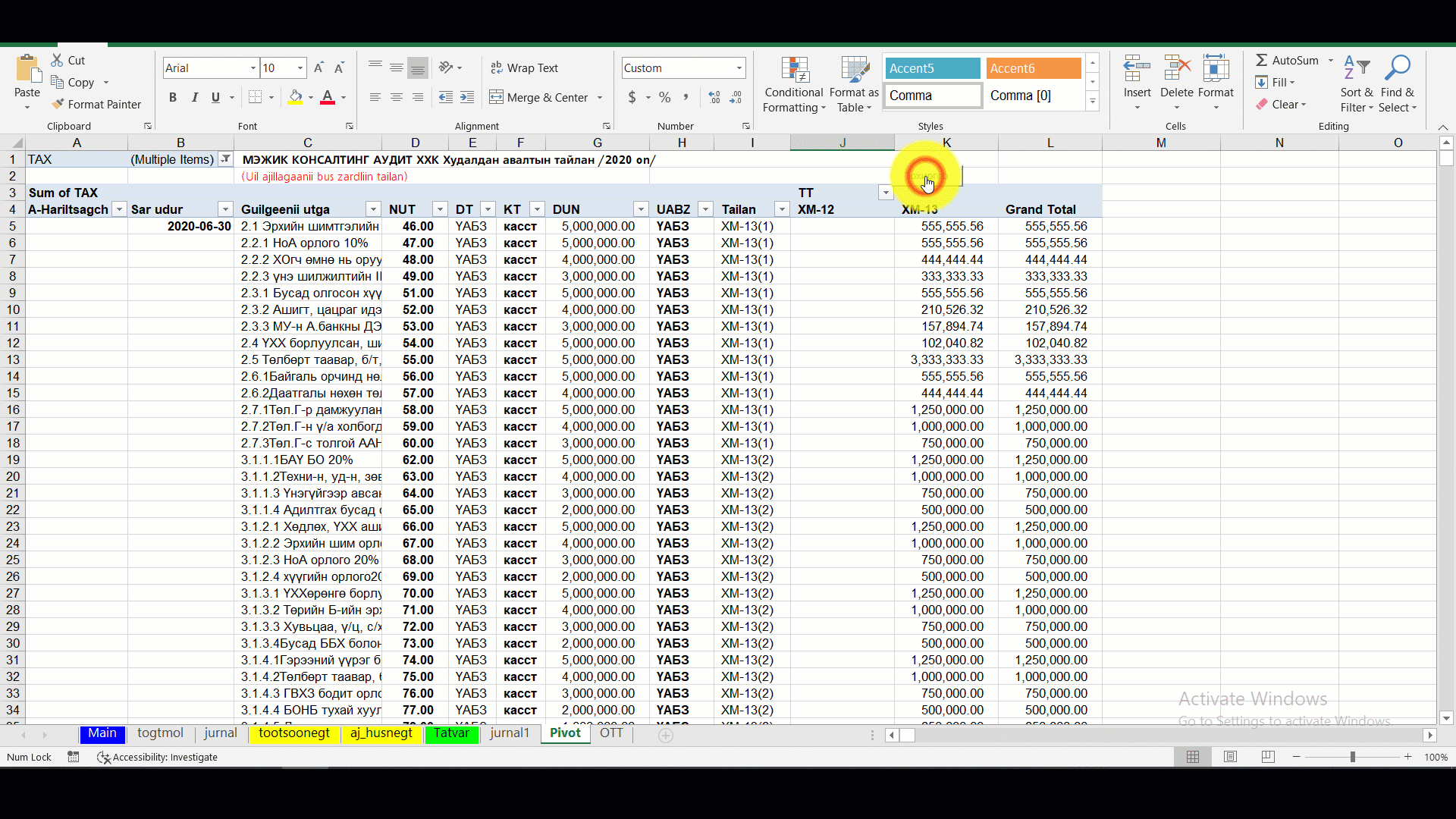The image size is (1456, 819).
Task: Open the tootsoonegt sheet tab
Action: coord(294,733)
